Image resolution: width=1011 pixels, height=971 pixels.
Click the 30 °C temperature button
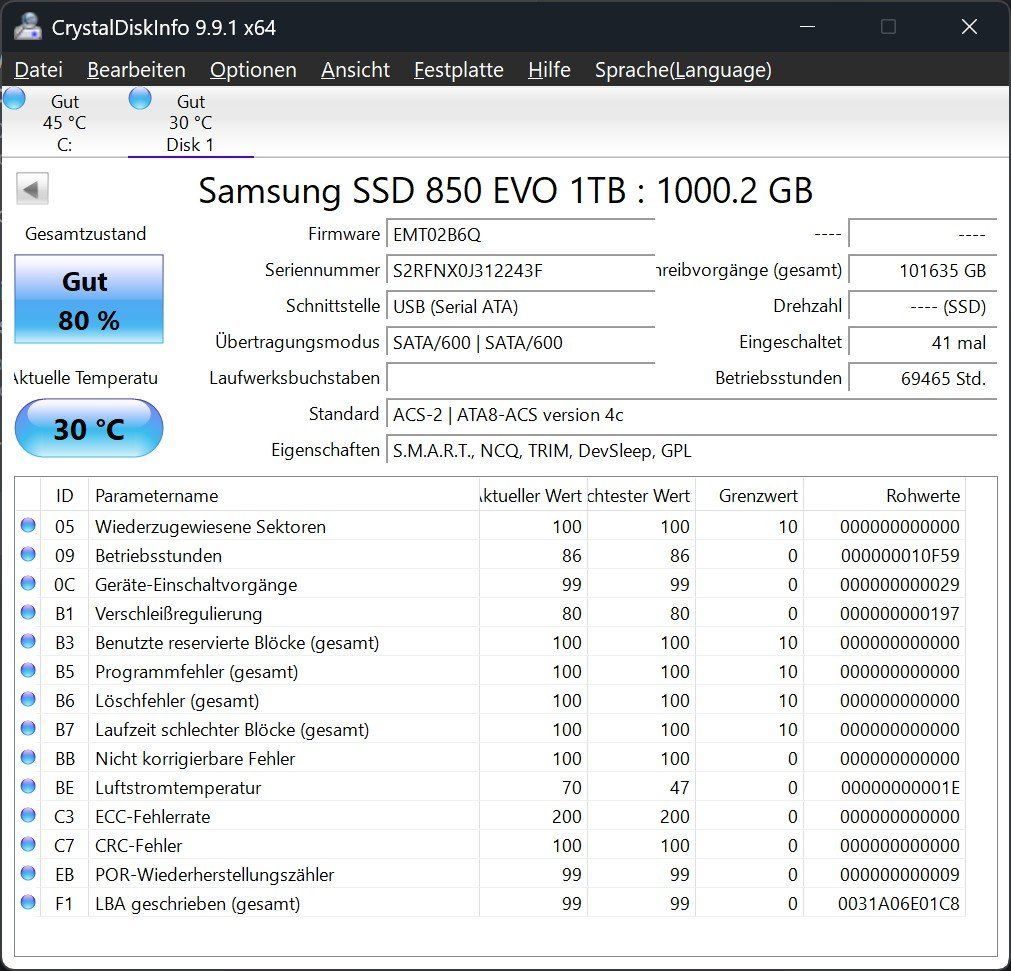point(89,429)
